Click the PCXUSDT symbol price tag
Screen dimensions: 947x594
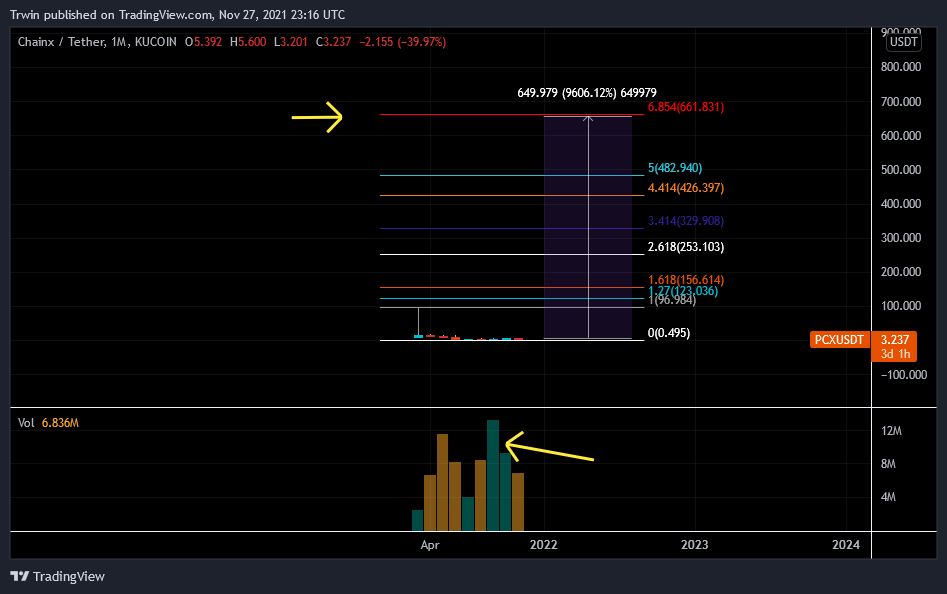(839, 340)
